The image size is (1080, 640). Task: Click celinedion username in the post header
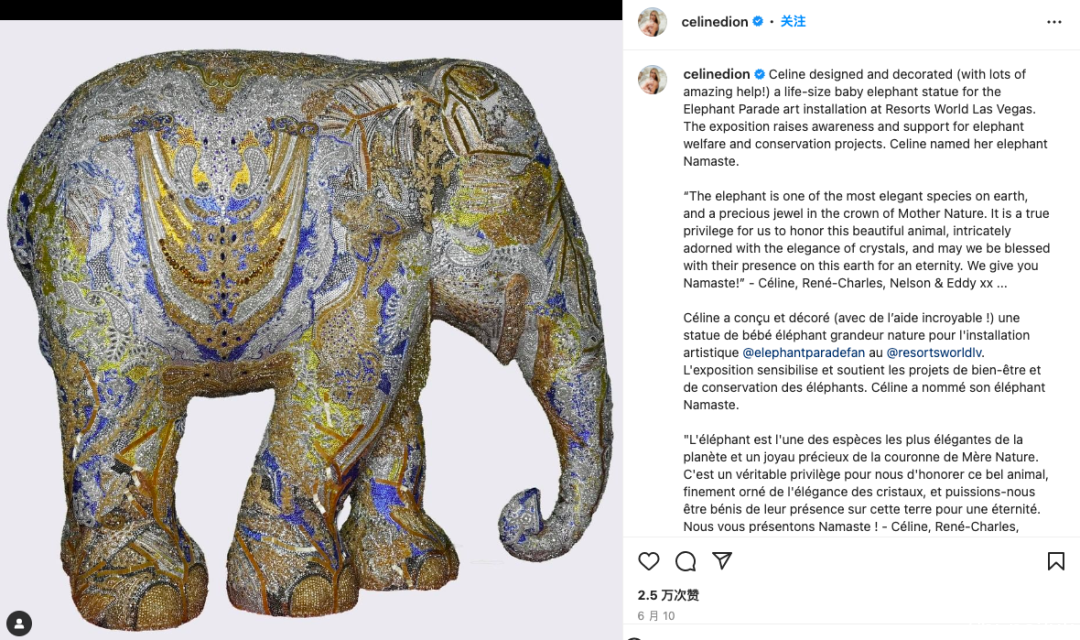click(x=714, y=21)
